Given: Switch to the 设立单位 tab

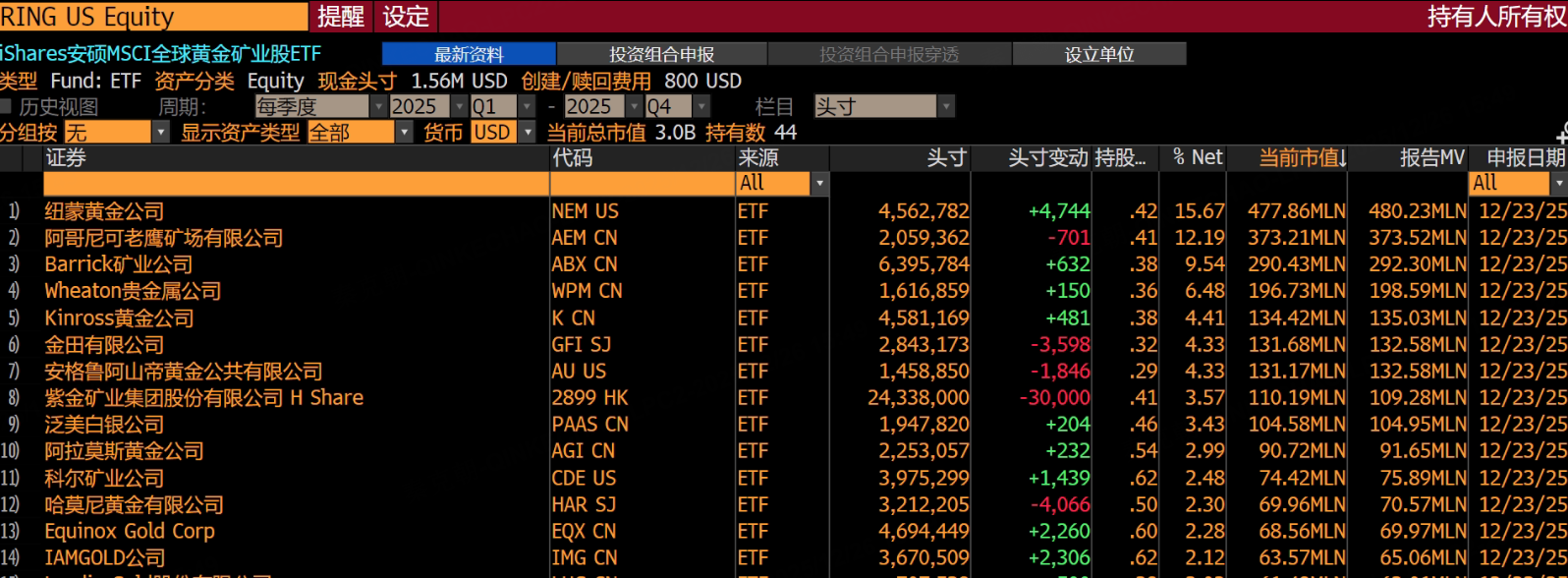Looking at the screenshot, I should [x=1099, y=54].
